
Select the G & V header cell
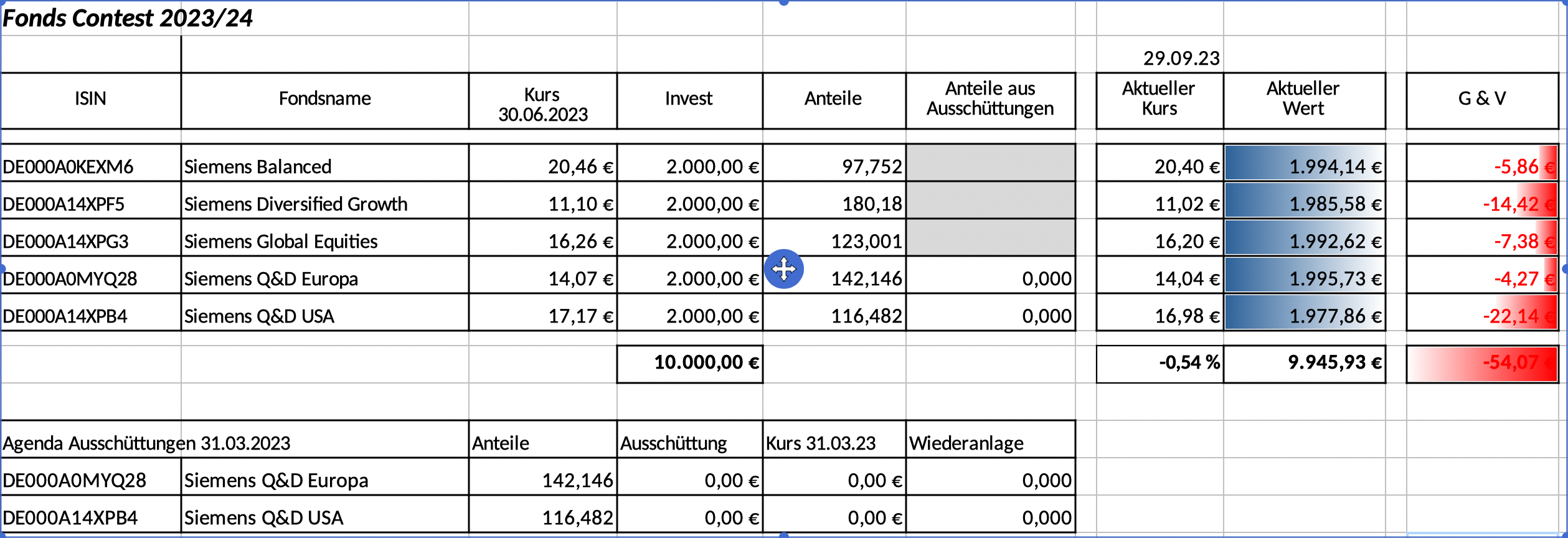(1482, 99)
